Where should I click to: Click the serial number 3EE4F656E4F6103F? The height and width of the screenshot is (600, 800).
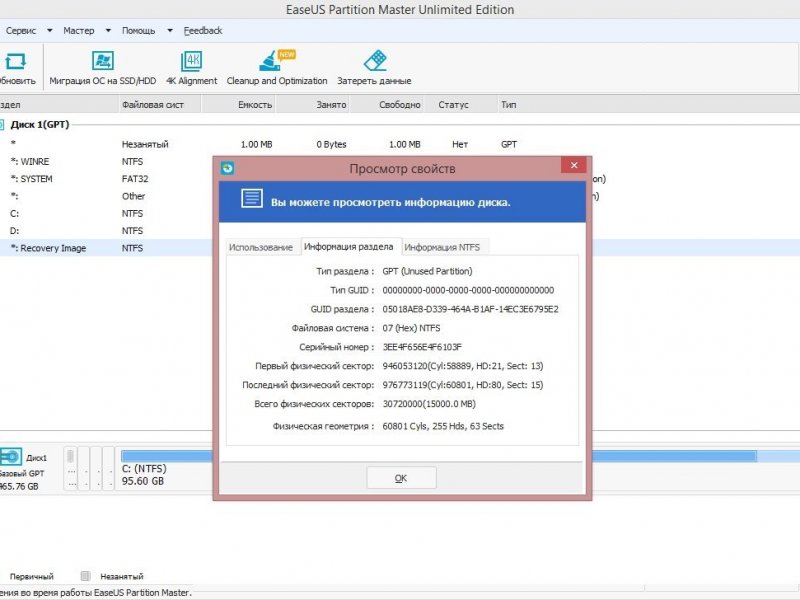pos(422,347)
